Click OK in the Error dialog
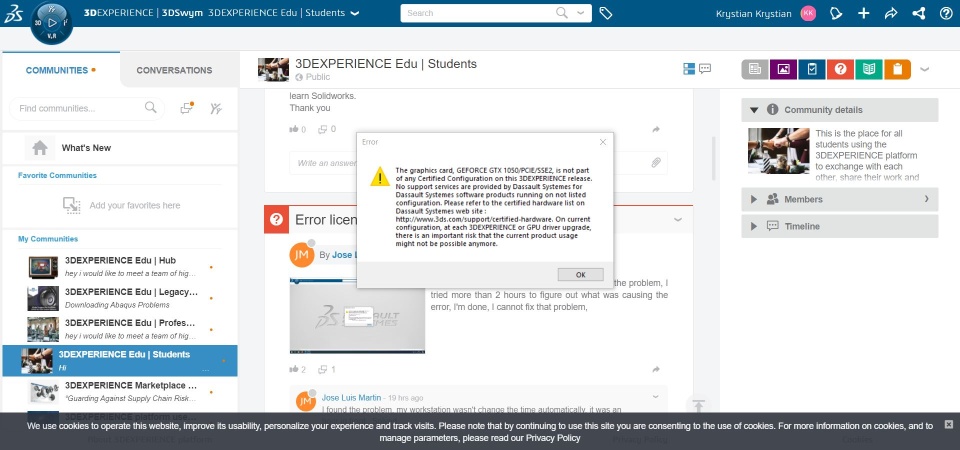This screenshot has width=960, height=450. (580, 274)
